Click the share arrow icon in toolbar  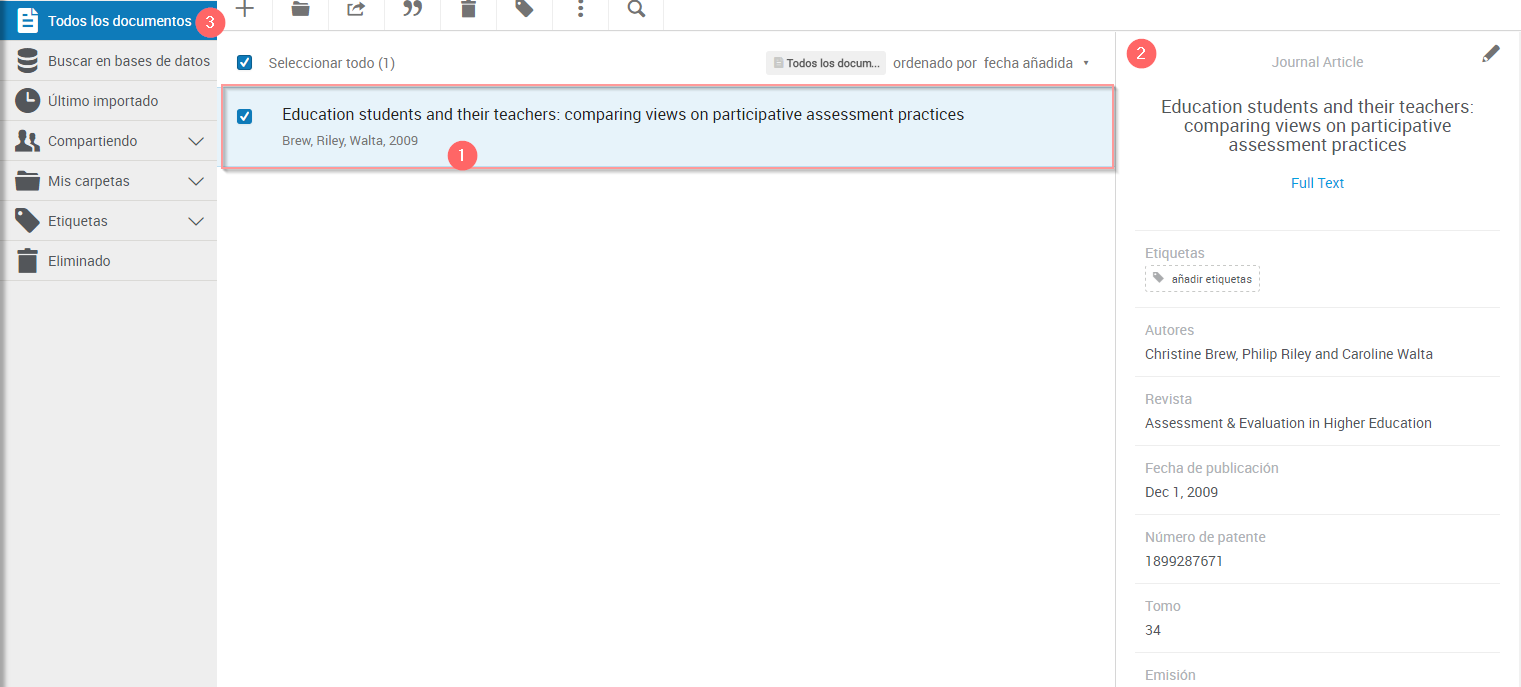coord(356,9)
